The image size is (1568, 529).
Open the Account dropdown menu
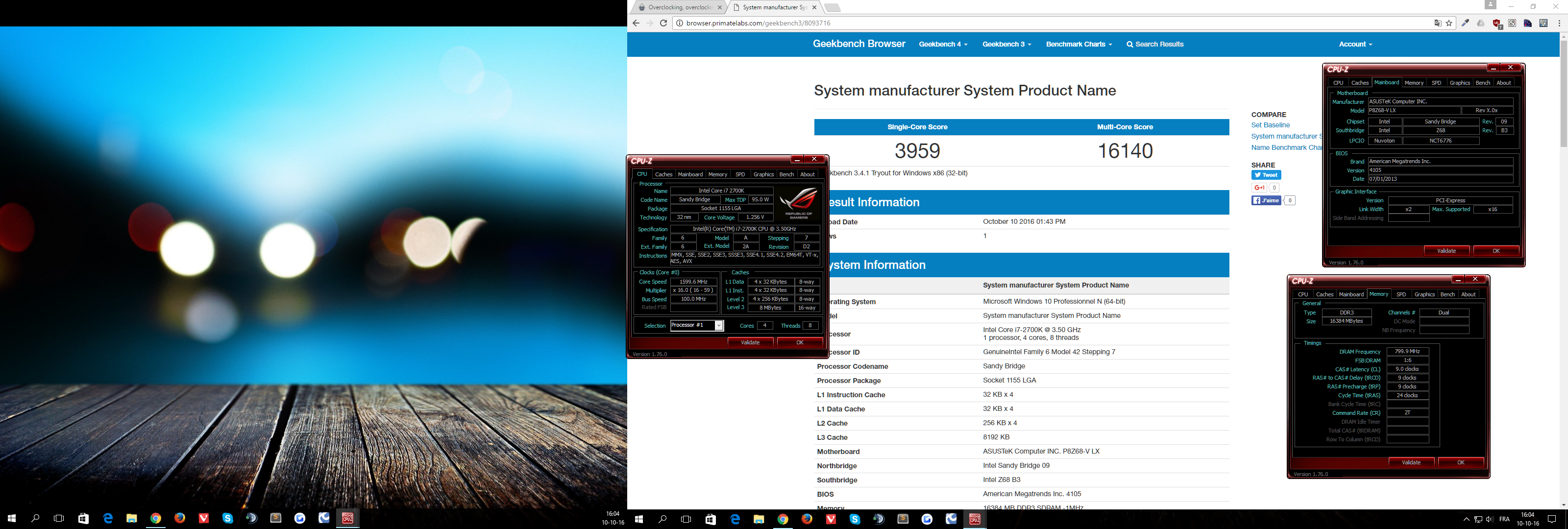click(x=1355, y=44)
